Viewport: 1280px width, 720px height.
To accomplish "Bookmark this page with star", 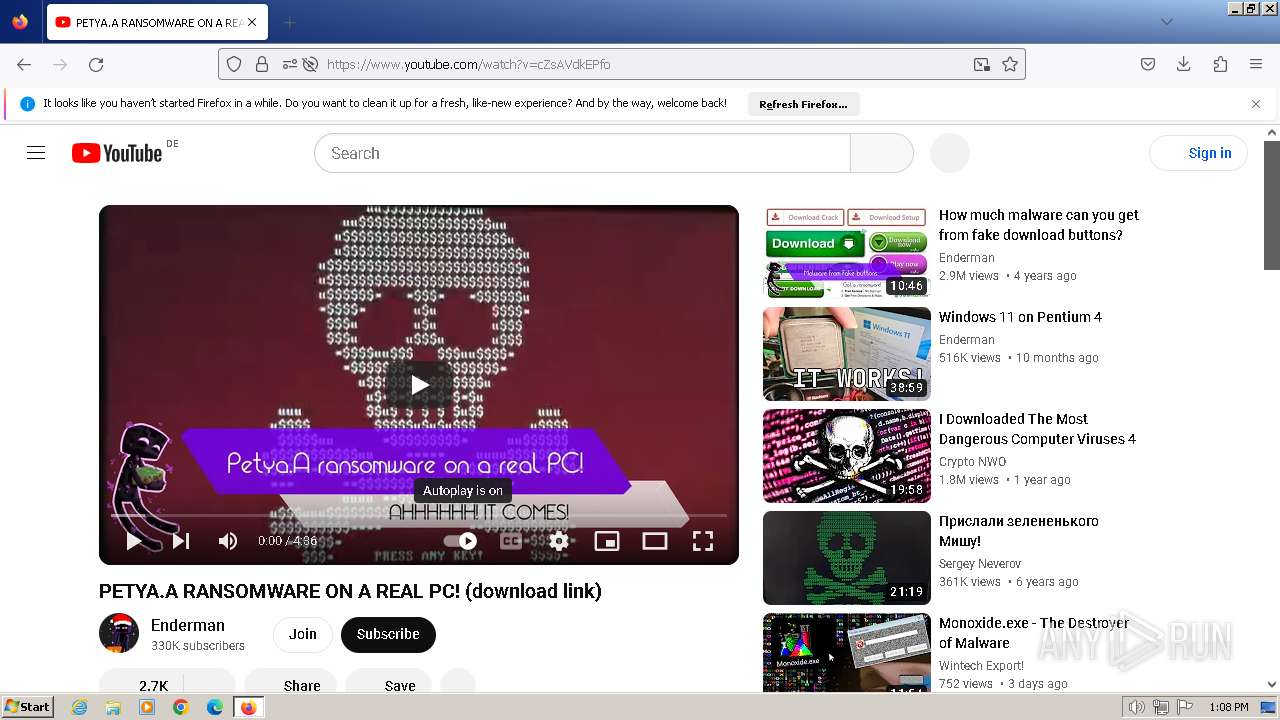I will click(1010, 64).
